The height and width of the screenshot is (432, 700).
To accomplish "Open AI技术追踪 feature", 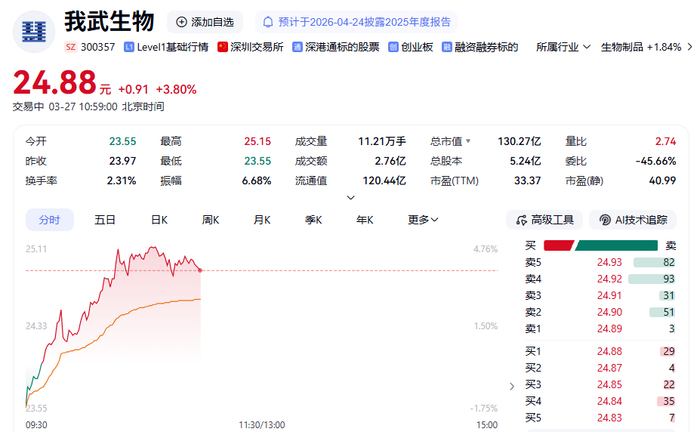I will click(x=633, y=220).
